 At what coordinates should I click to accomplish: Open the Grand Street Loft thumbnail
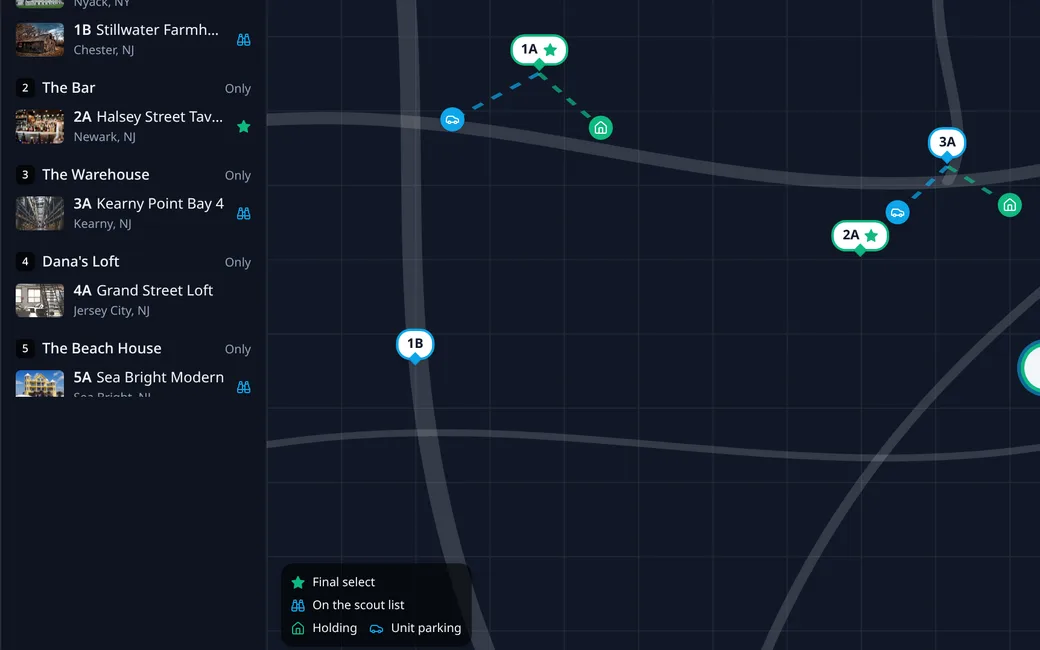40,300
